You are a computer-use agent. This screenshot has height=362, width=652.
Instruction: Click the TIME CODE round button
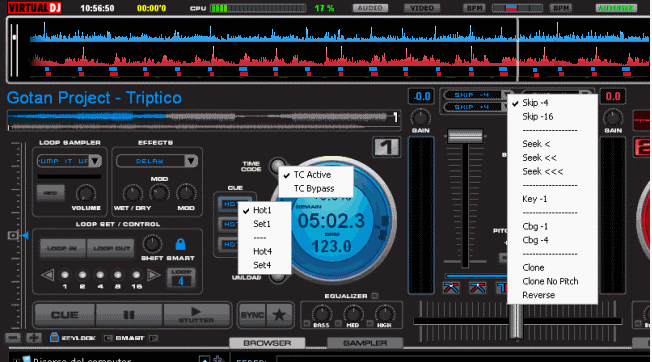point(277,166)
